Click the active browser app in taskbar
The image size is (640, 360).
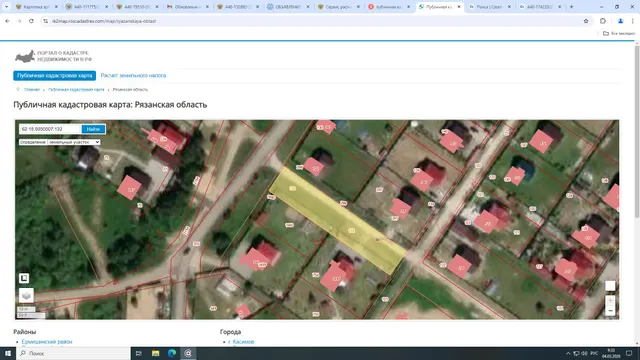[x=188, y=353]
